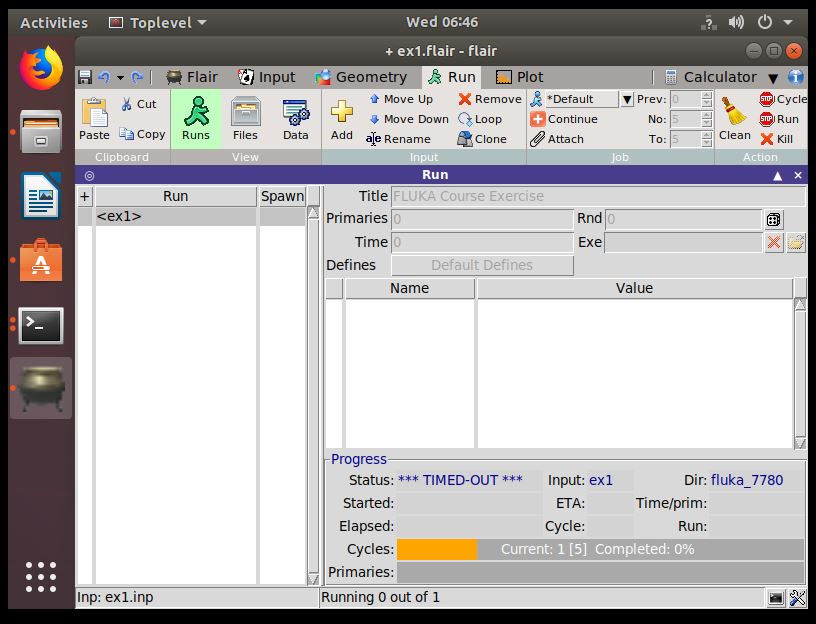The height and width of the screenshot is (624, 816).
Task: Open the Geometry tab
Action: pyautogui.click(x=361, y=77)
